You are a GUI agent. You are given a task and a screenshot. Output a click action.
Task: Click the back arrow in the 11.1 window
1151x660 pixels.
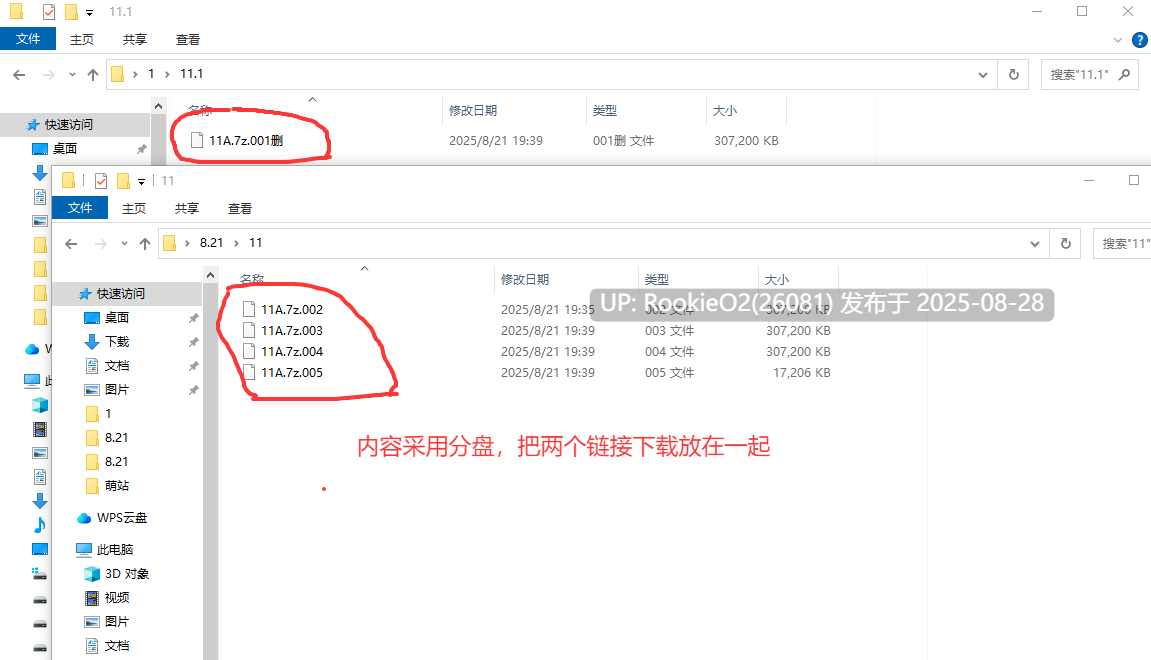point(19,74)
